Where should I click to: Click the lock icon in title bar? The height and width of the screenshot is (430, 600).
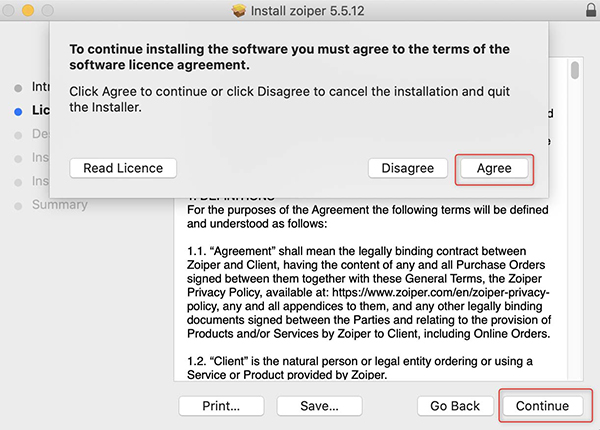pyautogui.click(x=591, y=10)
